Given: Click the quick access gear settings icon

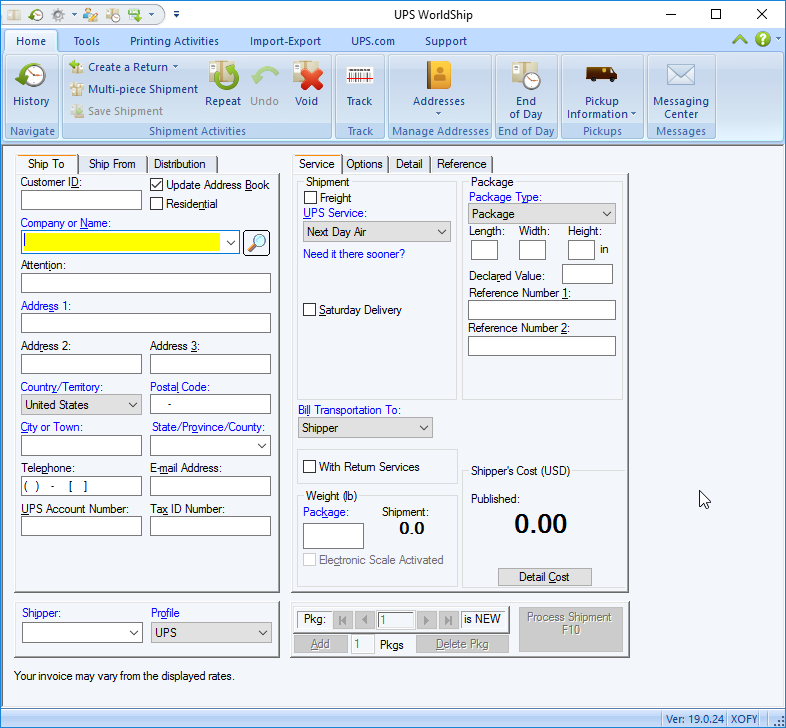Looking at the screenshot, I should click(x=58, y=15).
